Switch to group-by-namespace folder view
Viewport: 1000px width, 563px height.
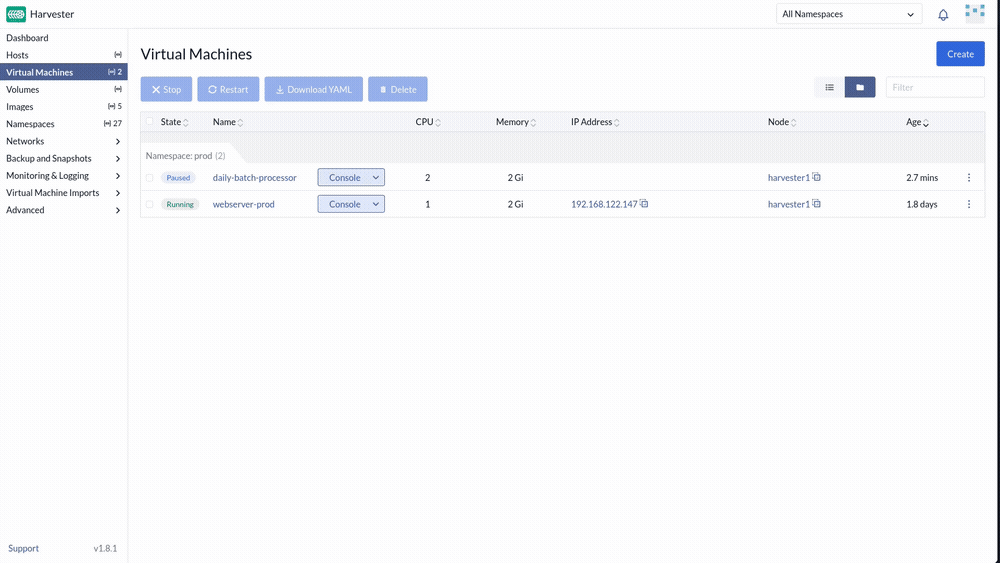click(x=860, y=87)
